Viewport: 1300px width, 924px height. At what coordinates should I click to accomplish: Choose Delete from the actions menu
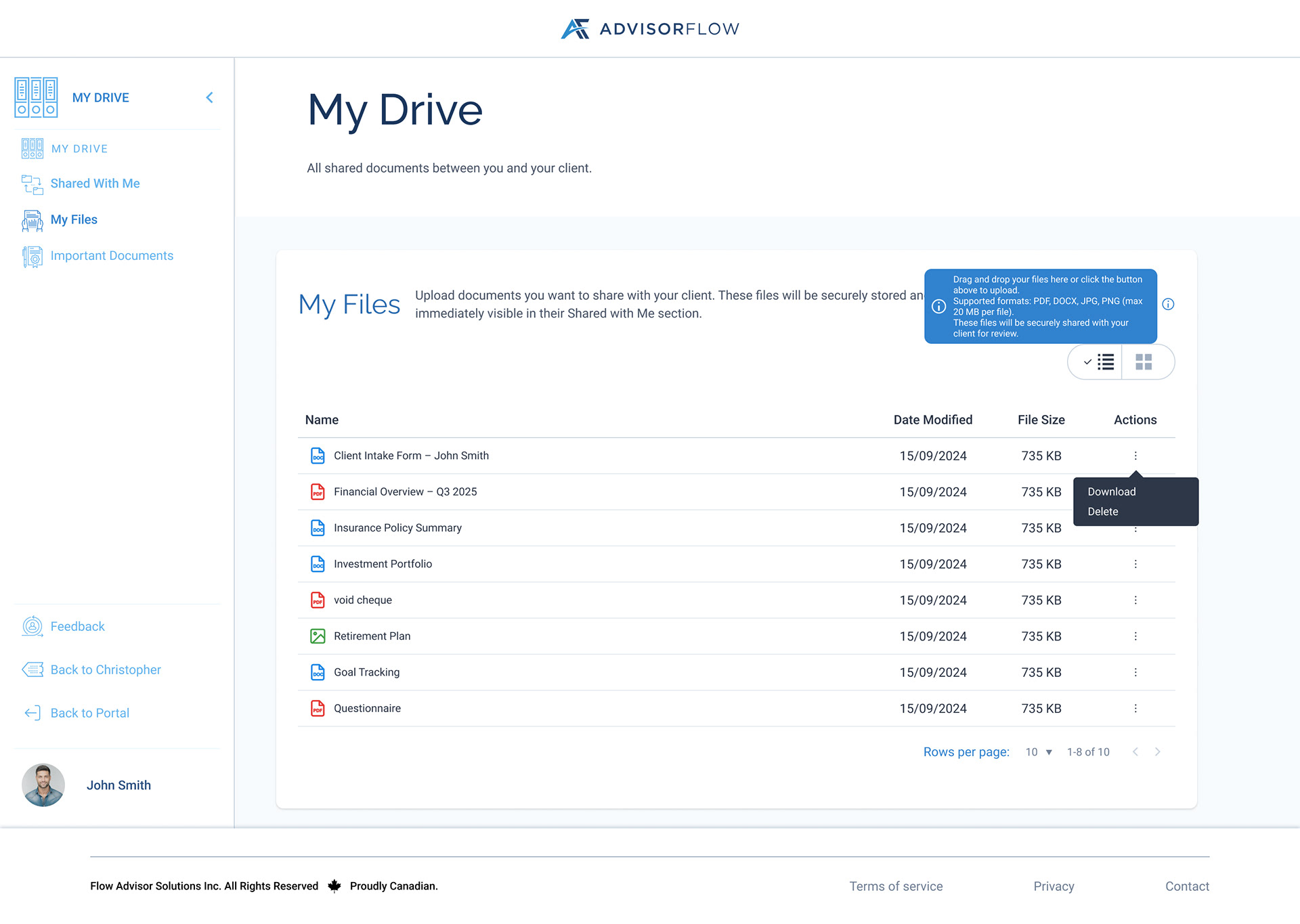click(x=1102, y=512)
